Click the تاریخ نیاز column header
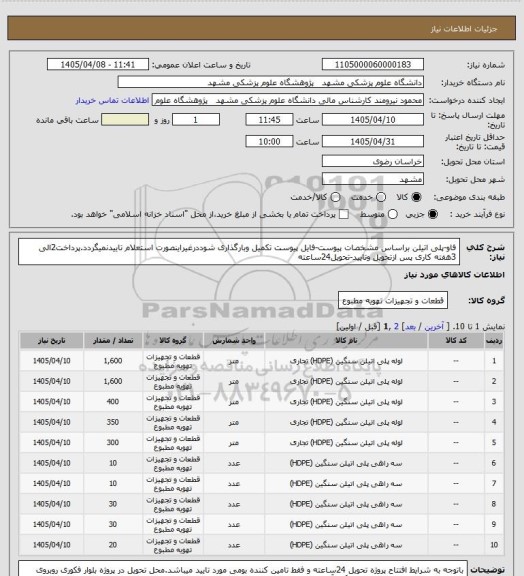Image resolution: width=524 pixels, height=576 pixels. click(51, 341)
